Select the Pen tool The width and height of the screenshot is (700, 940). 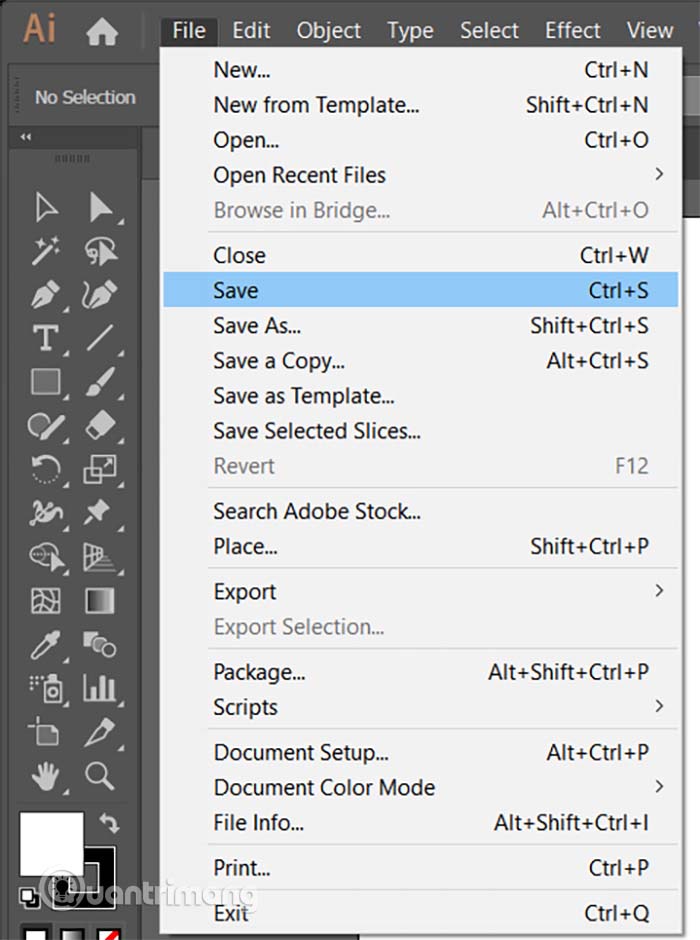coord(46,294)
